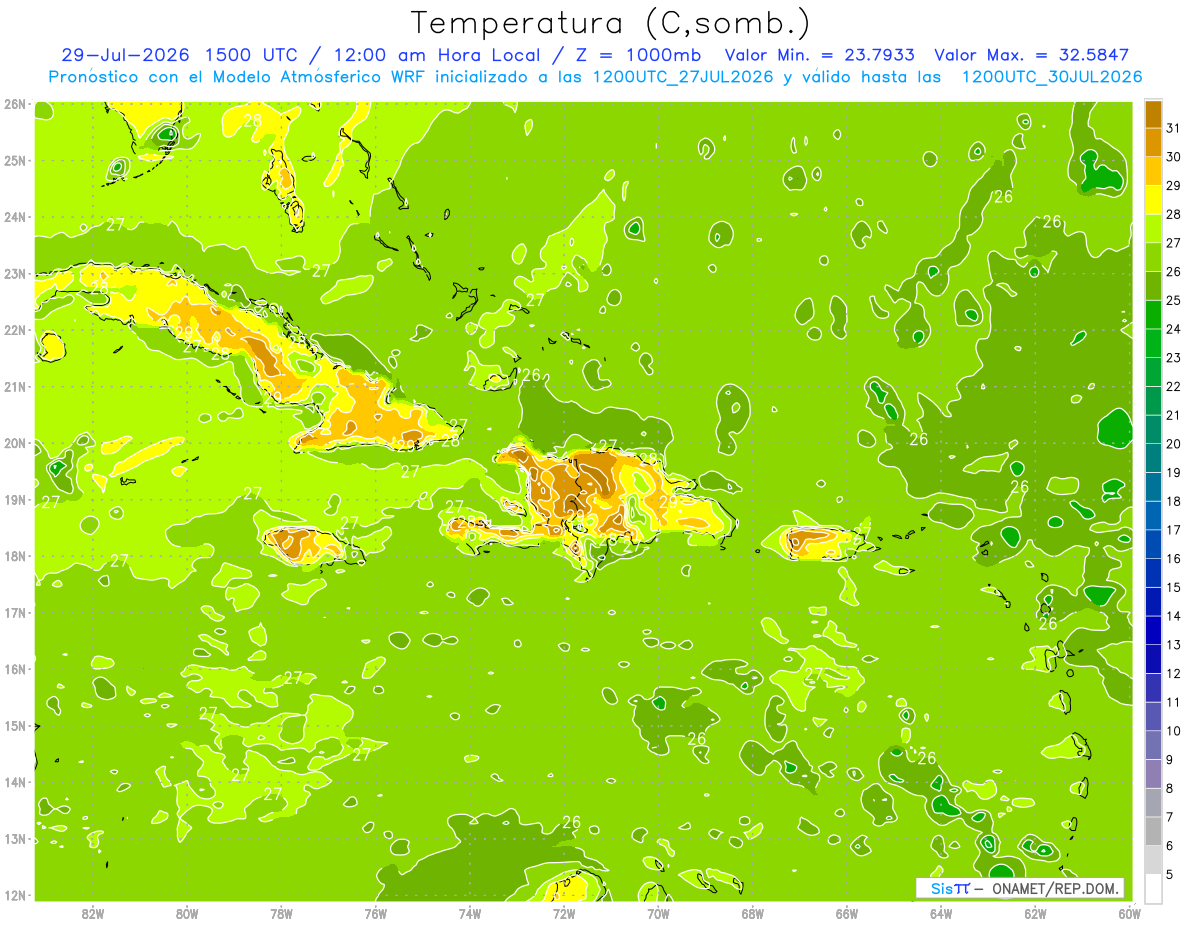Pick the colorbar segment between 30 and 31
The height and width of the screenshot is (927, 1200).
tap(1153, 142)
